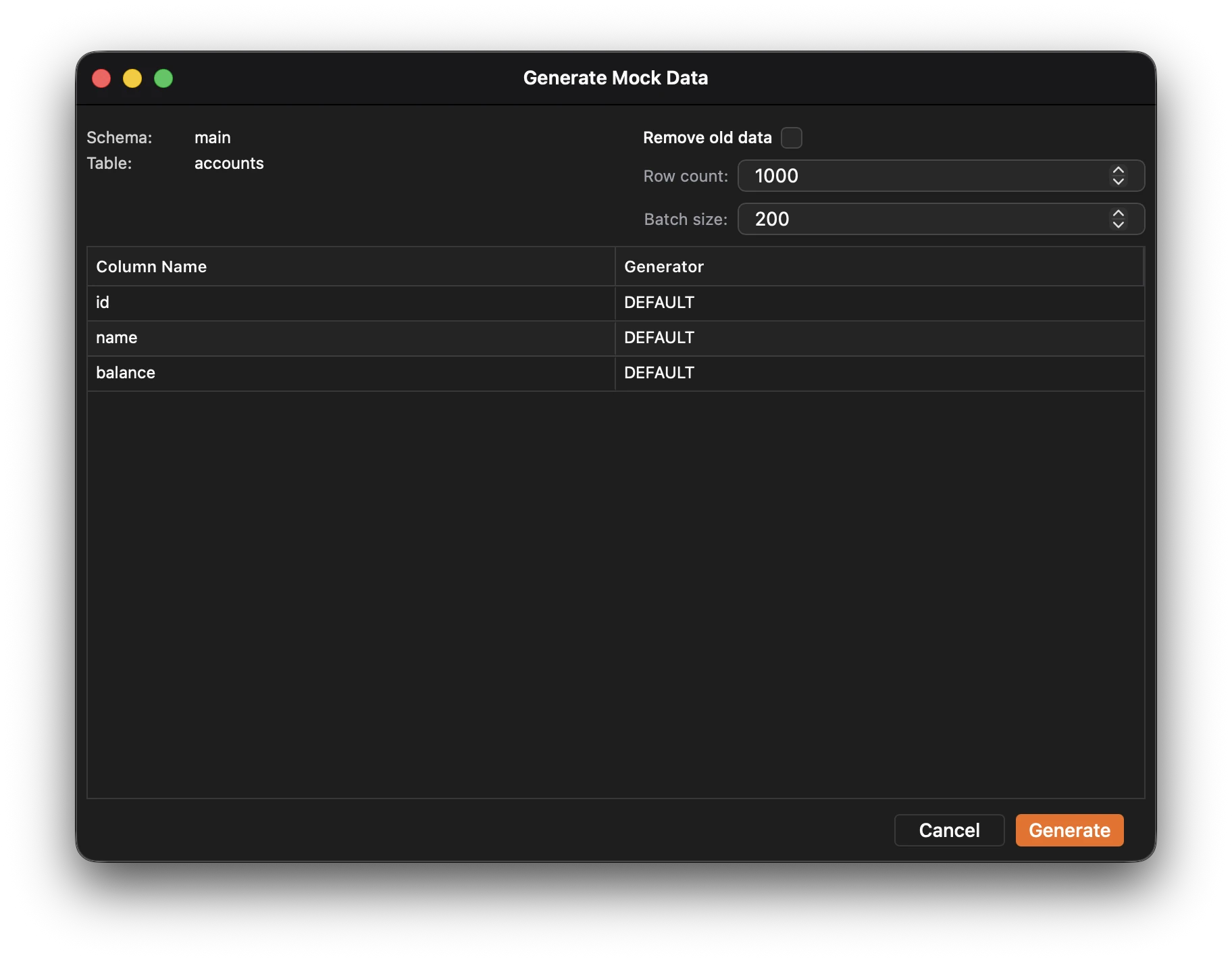1232x962 pixels.
Task: Increment the Batch size value
Action: point(1118,214)
